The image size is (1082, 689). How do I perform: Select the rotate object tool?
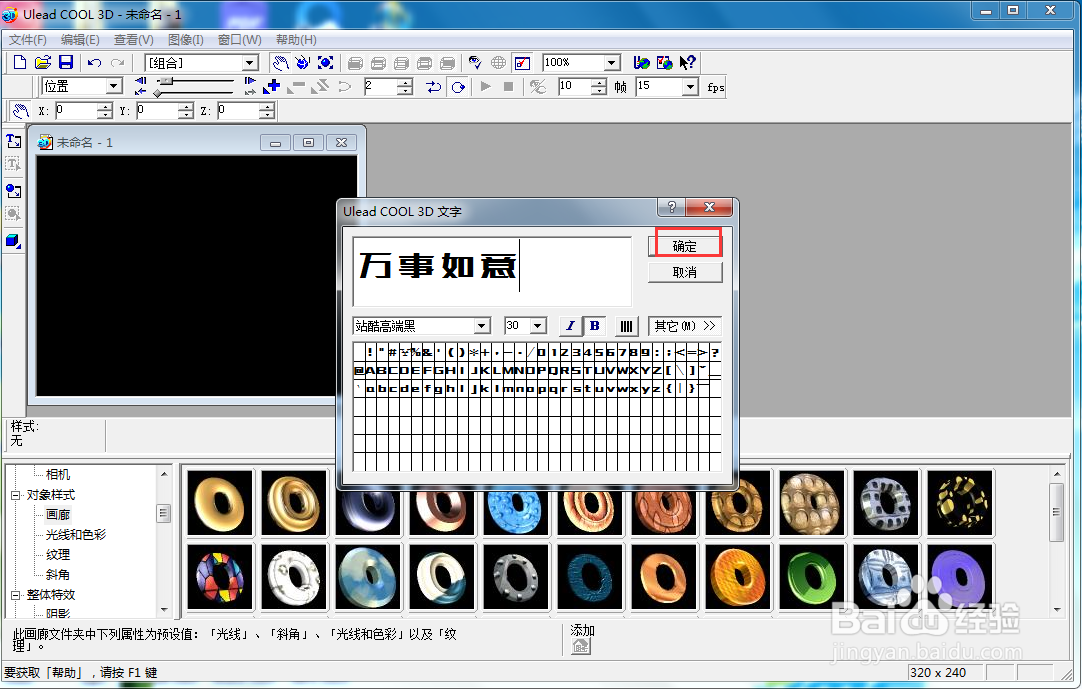pyautogui.click(x=303, y=63)
